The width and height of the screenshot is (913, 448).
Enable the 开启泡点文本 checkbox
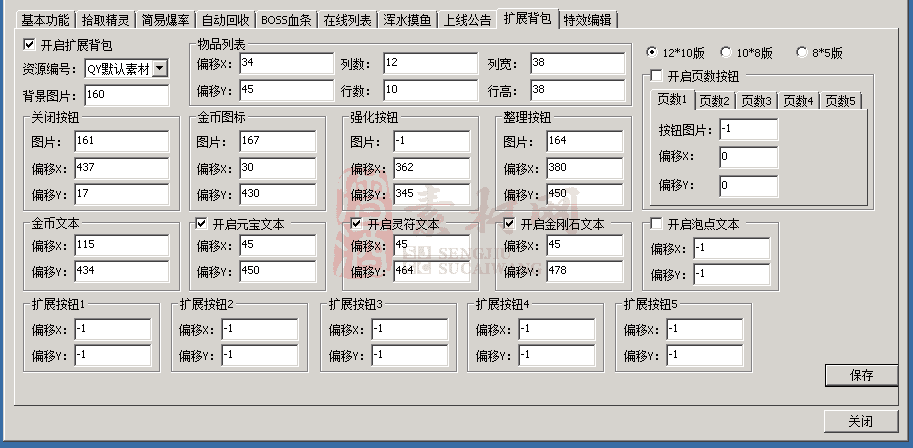656,224
